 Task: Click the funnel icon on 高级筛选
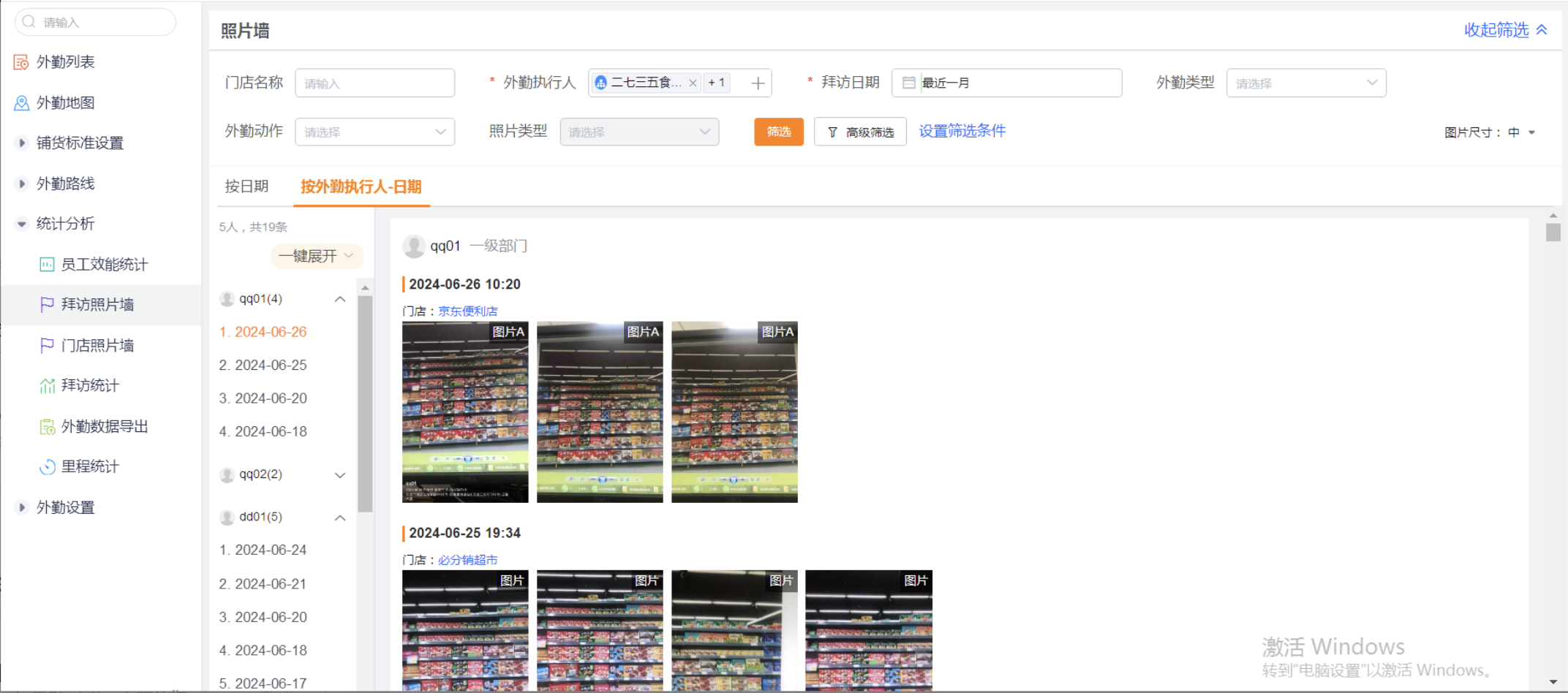point(832,132)
